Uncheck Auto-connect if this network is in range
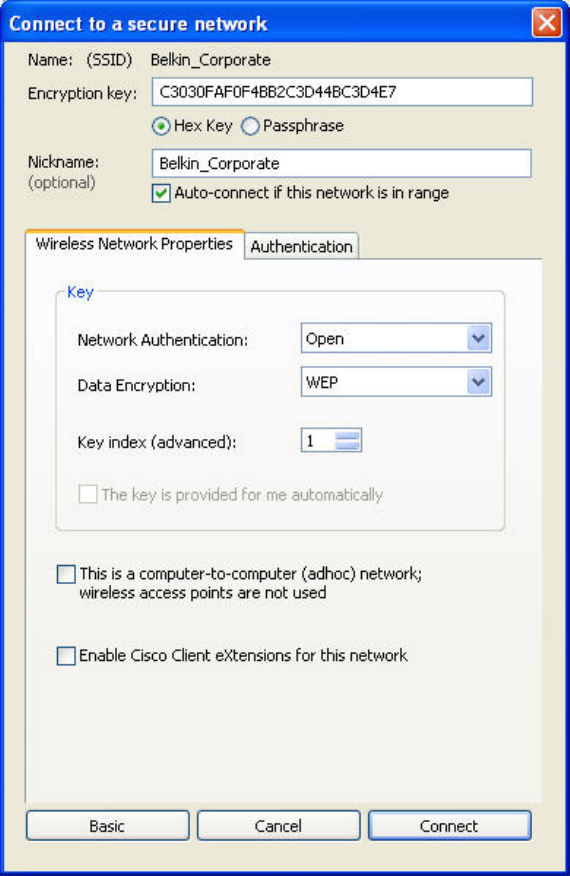 click(x=161, y=193)
